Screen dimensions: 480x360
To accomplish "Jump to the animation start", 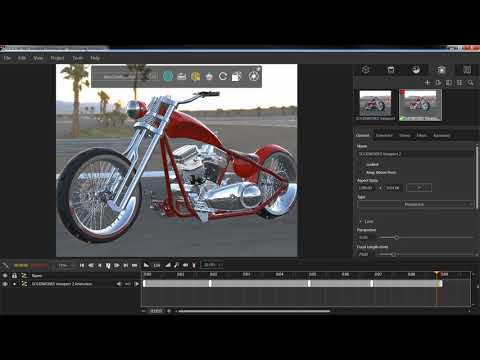I will click(82, 265).
